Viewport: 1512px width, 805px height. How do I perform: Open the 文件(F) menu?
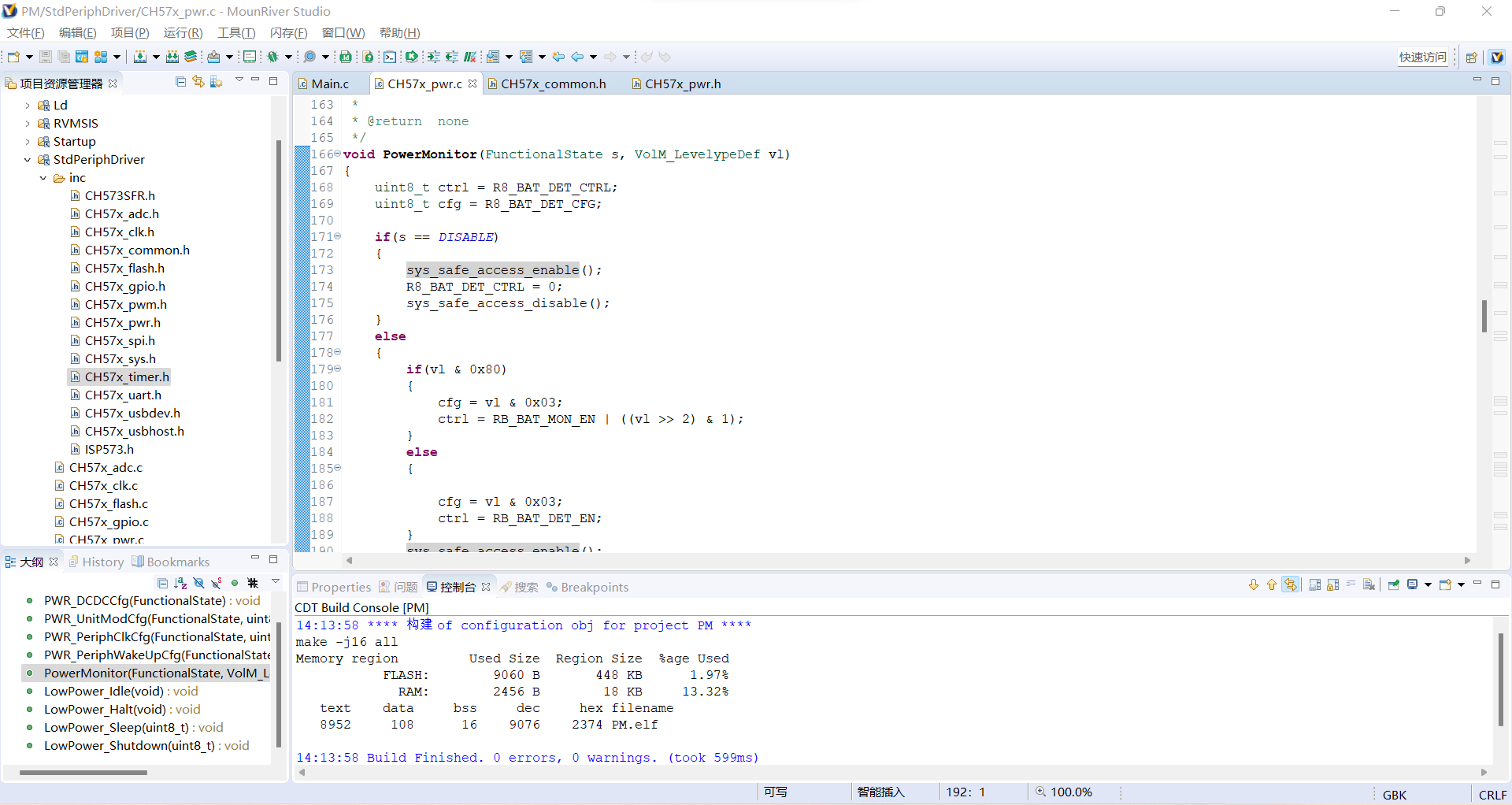[26, 32]
